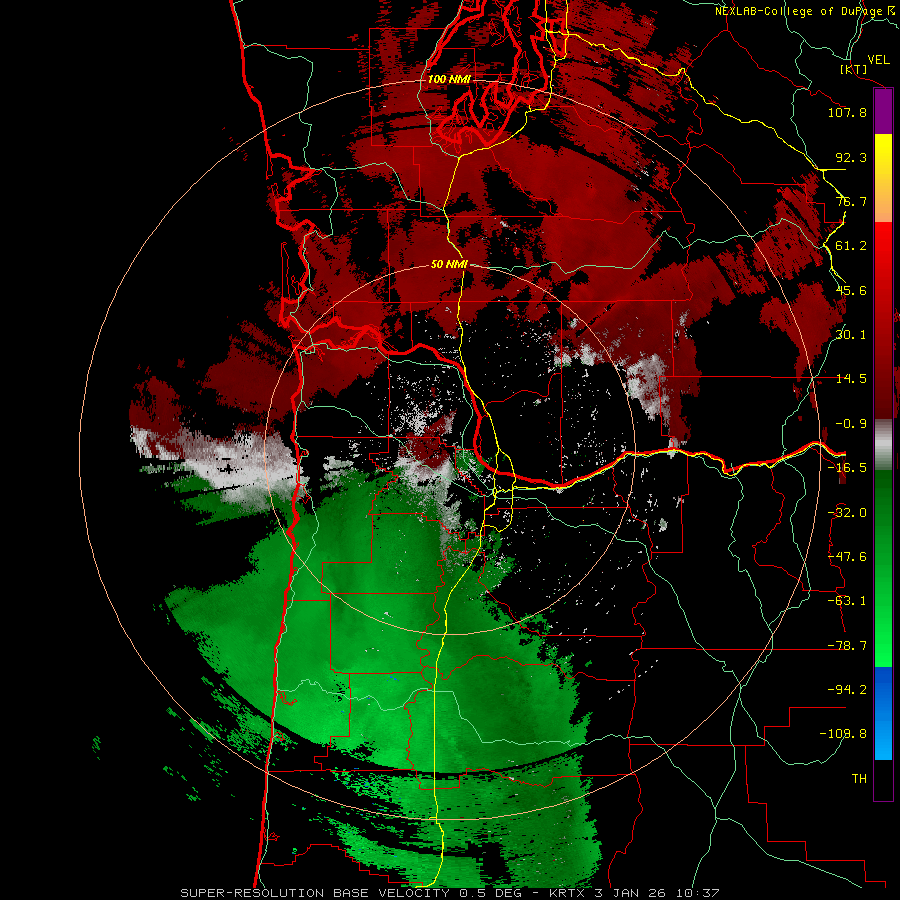Click the blue segment of the color bar

pos(883,713)
